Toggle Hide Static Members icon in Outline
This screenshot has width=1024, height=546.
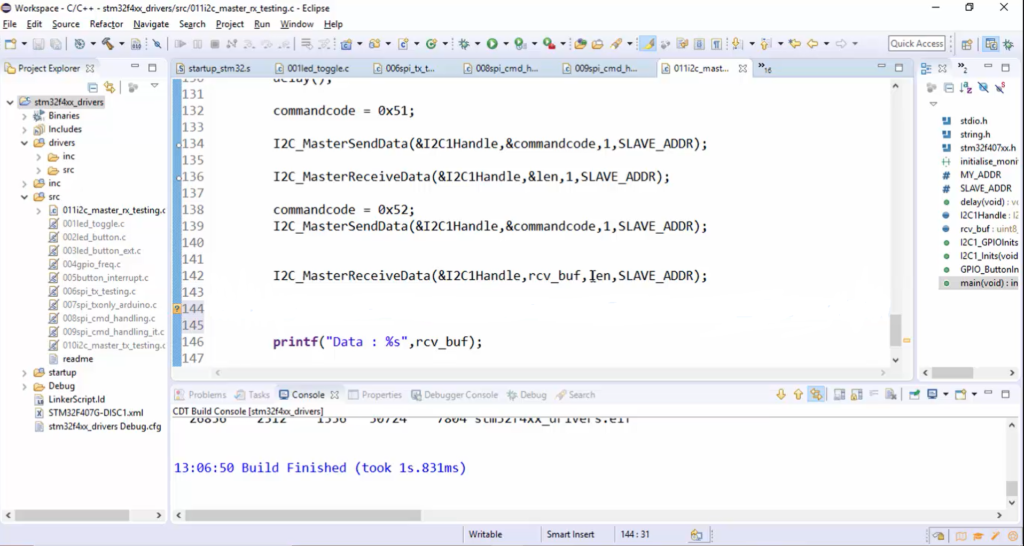pos(1000,88)
